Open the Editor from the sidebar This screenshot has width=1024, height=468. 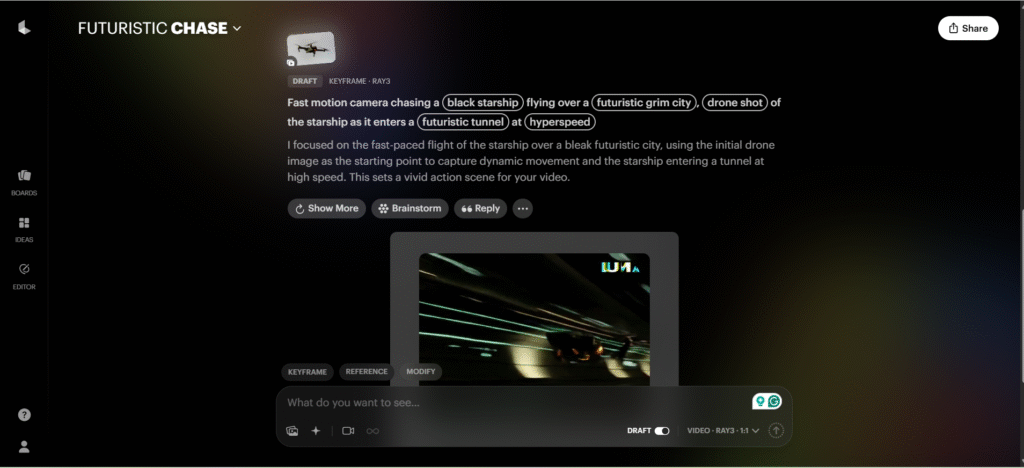click(x=24, y=275)
